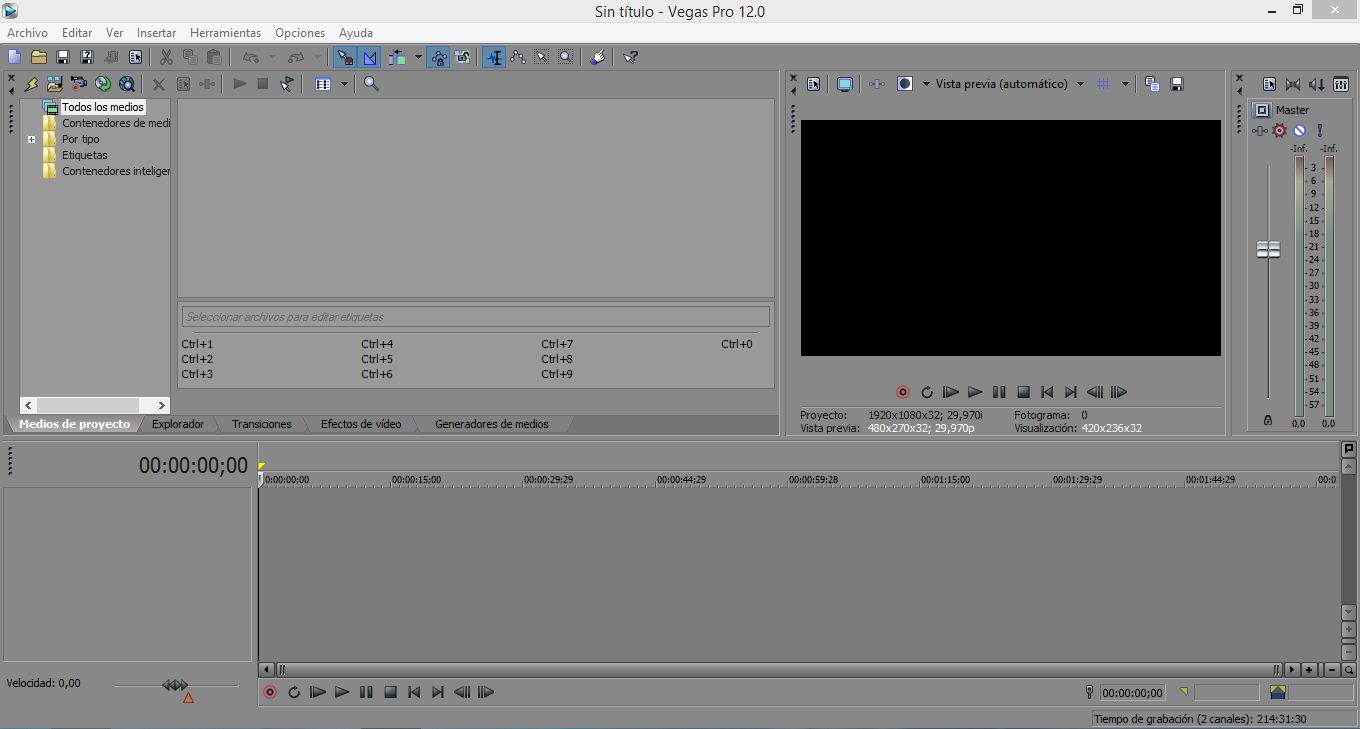
Task: Expand the Por tipo tree node
Action: pos(31,140)
